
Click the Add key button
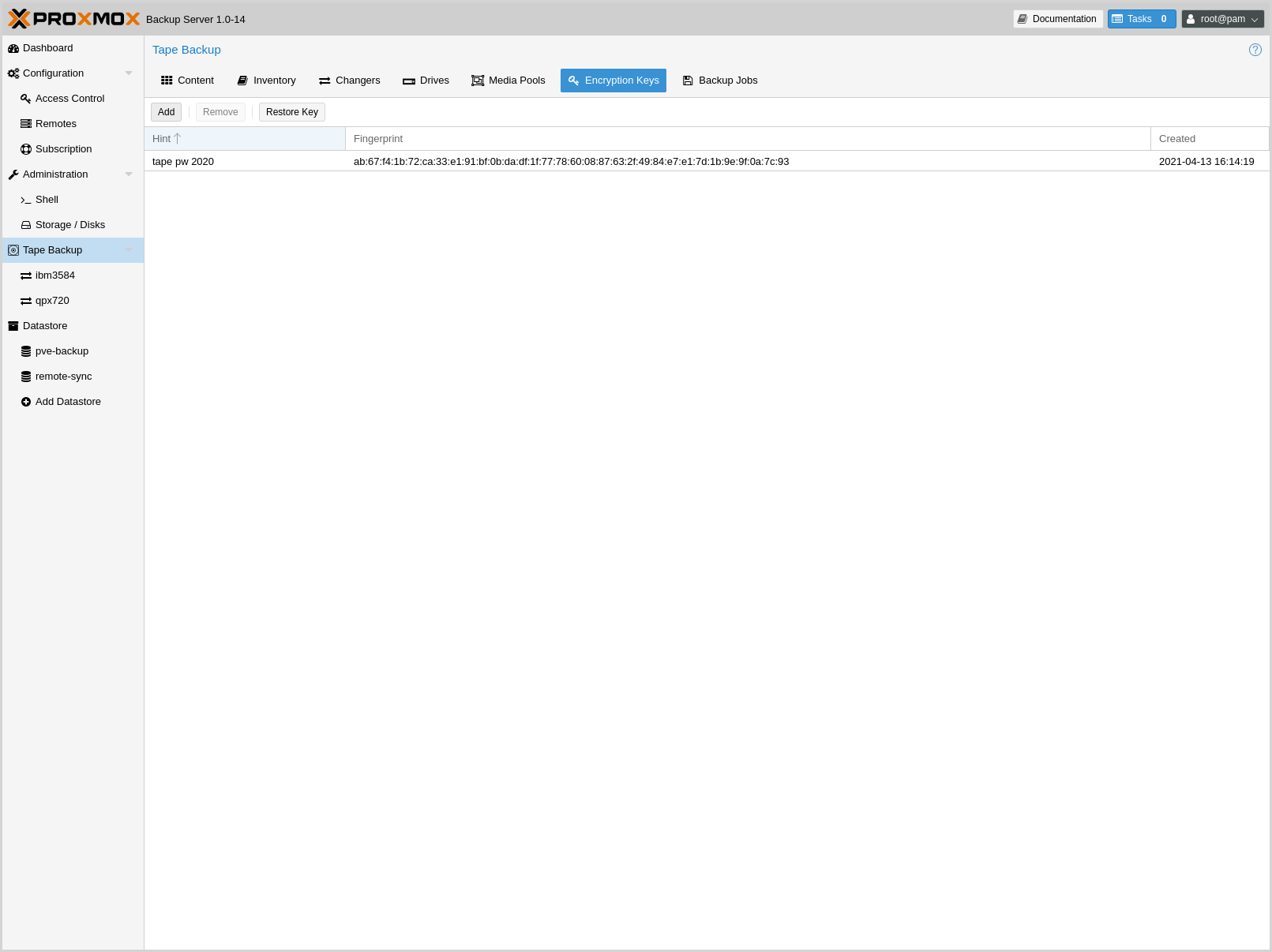166,112
